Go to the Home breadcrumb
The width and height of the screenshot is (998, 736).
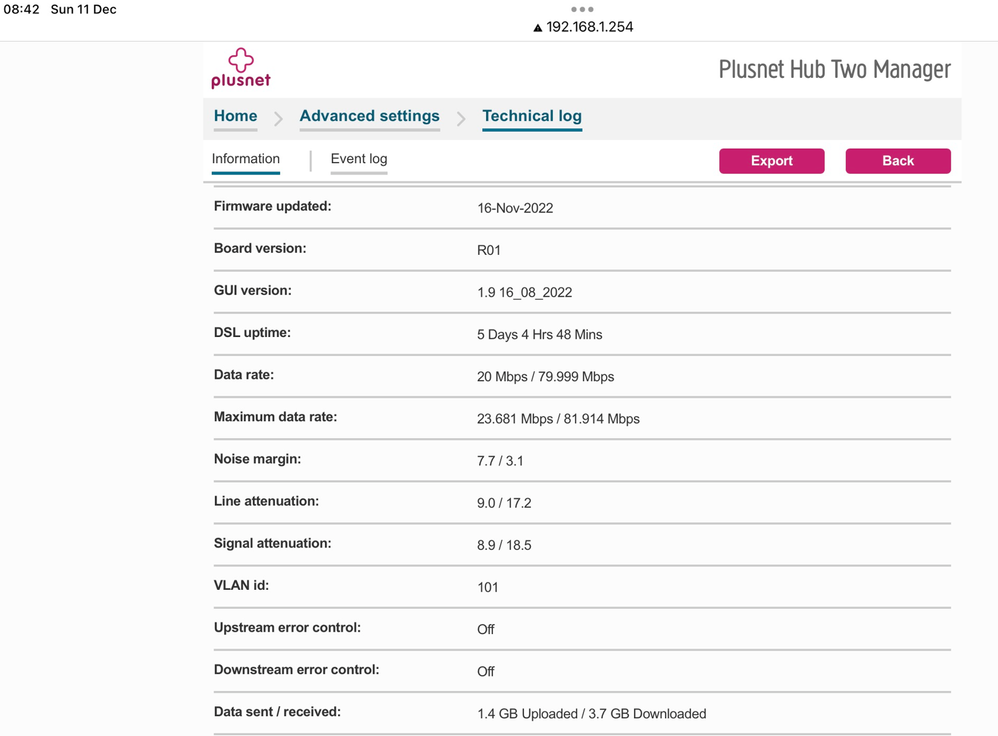click(235, 116)
